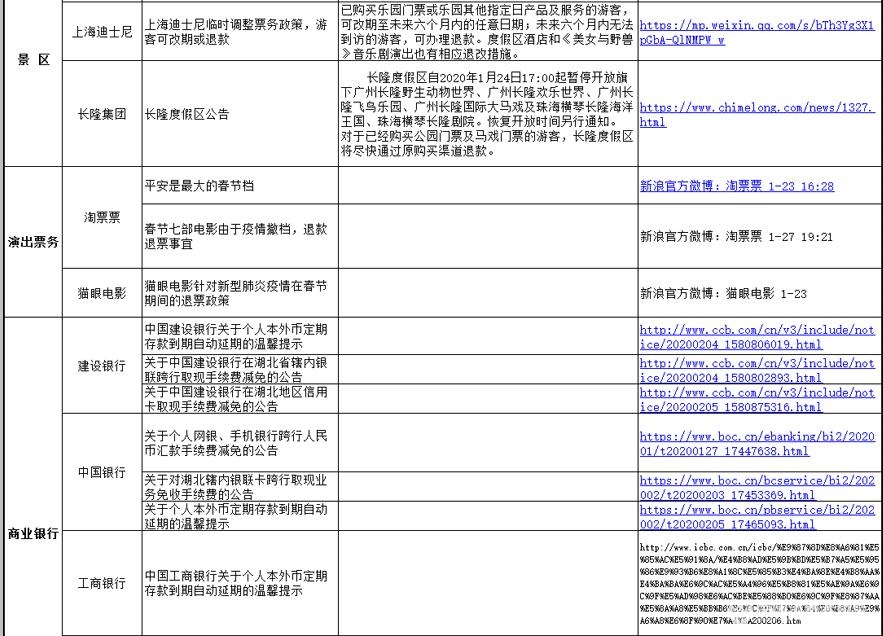Image resolution: width=883 pixels, height=636 pixels.
Task: Open the boc.cn pbservice link
Action: (756, 516)
